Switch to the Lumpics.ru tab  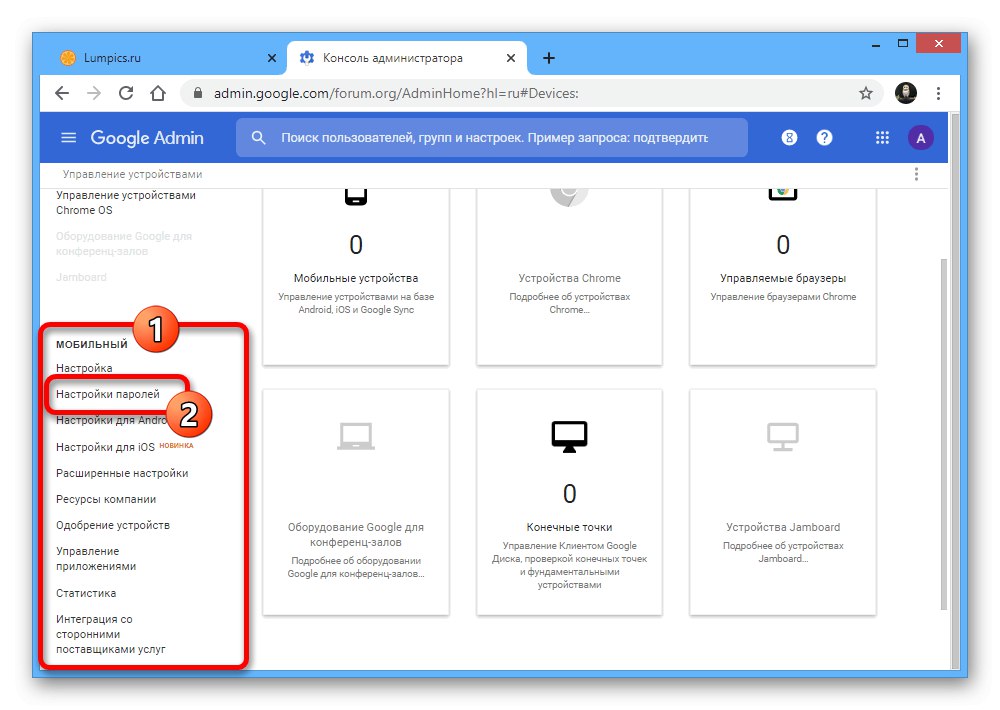pyautogui.click(x=166, y=58)
